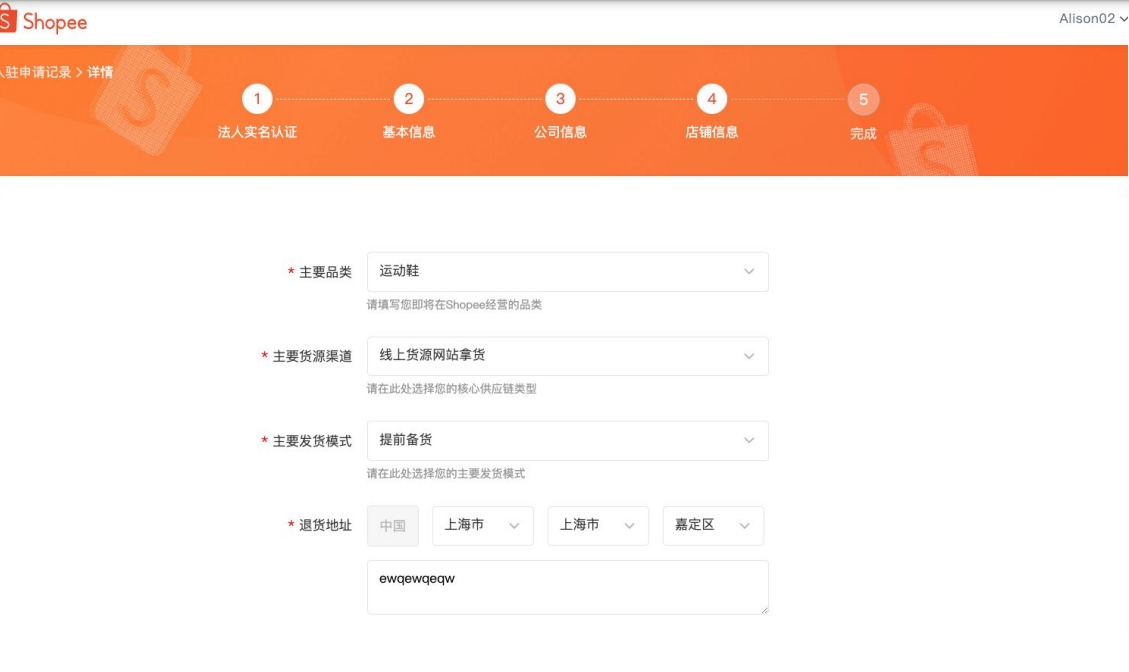Click the return address text area
The image size is (1129, 672).
coord(566,586)
